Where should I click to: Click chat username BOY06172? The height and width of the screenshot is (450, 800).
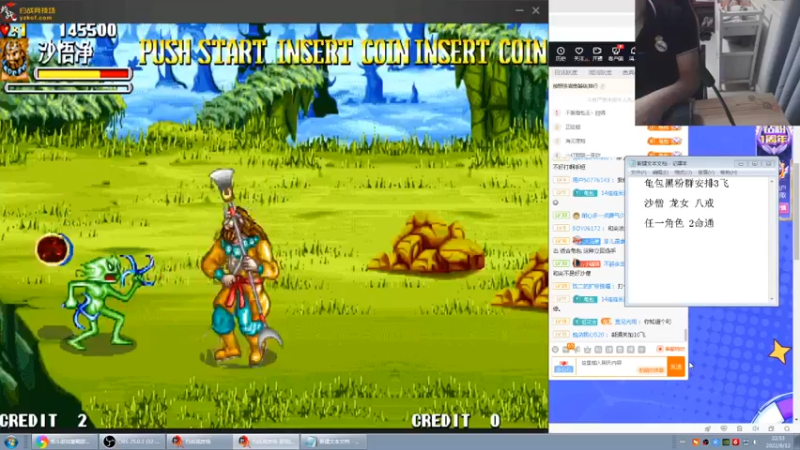584,228
